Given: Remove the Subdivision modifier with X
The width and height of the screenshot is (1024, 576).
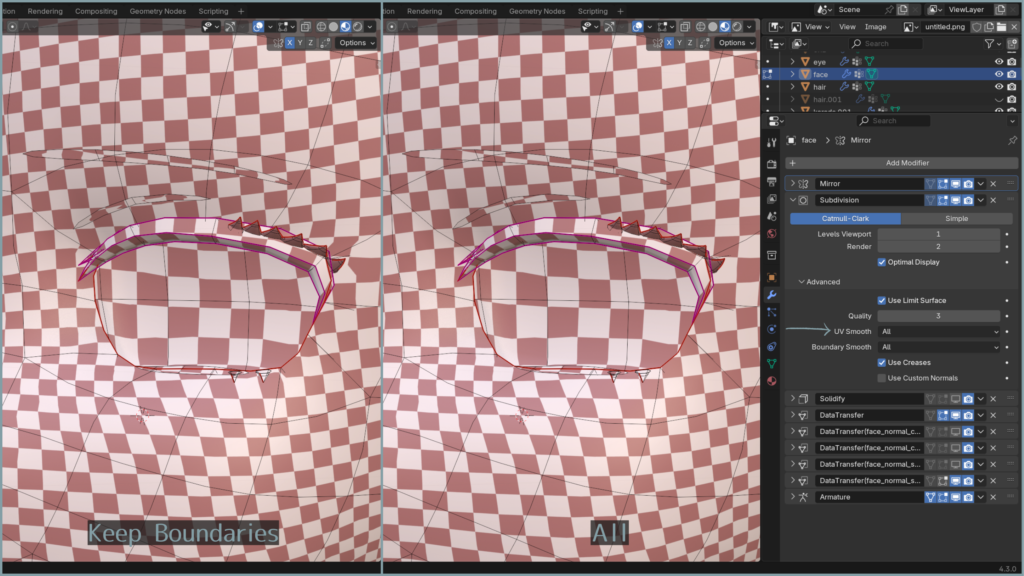Looking at the screenshot, I should (x=993, y=200).
